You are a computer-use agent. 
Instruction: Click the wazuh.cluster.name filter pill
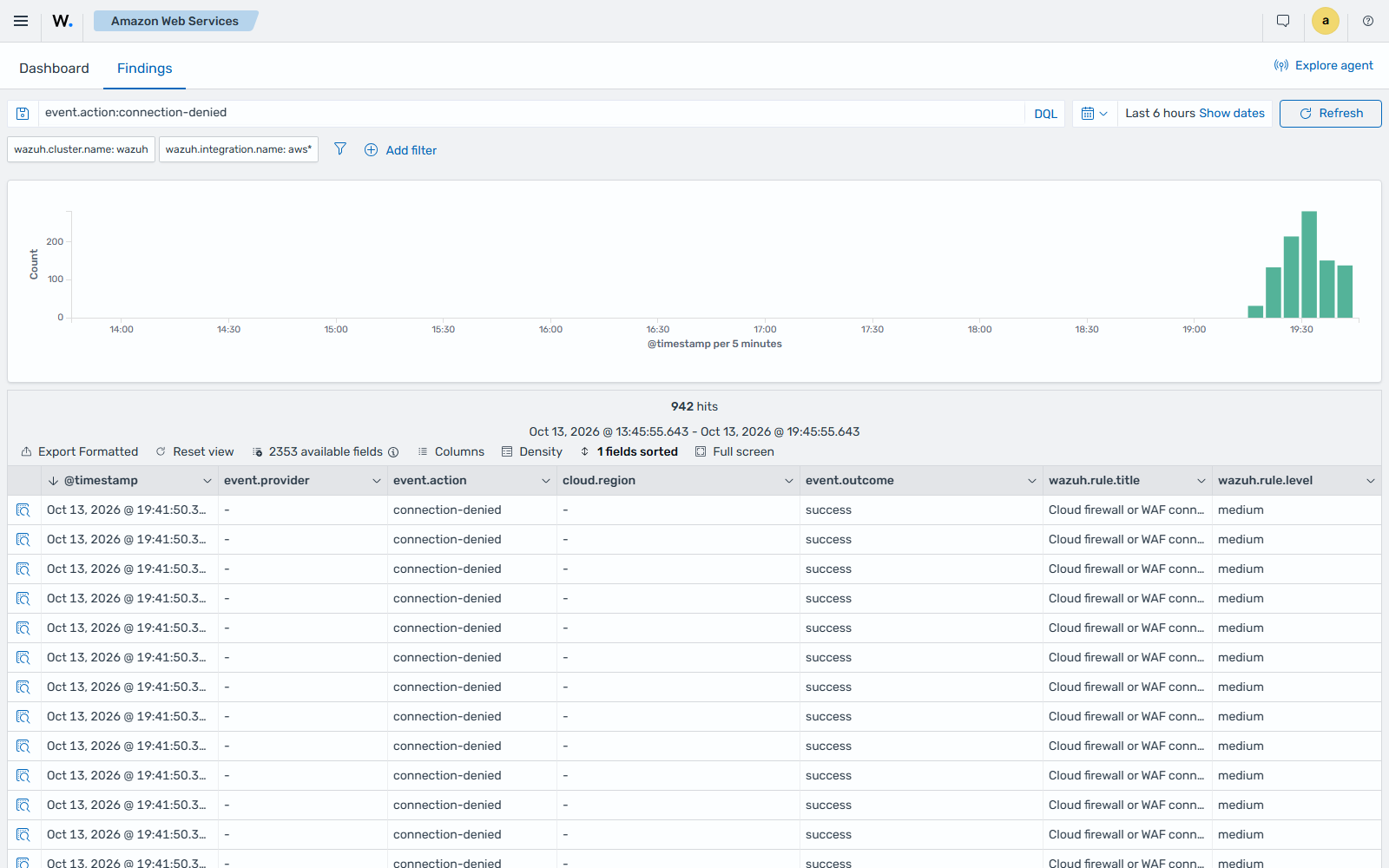coord(82,149)
